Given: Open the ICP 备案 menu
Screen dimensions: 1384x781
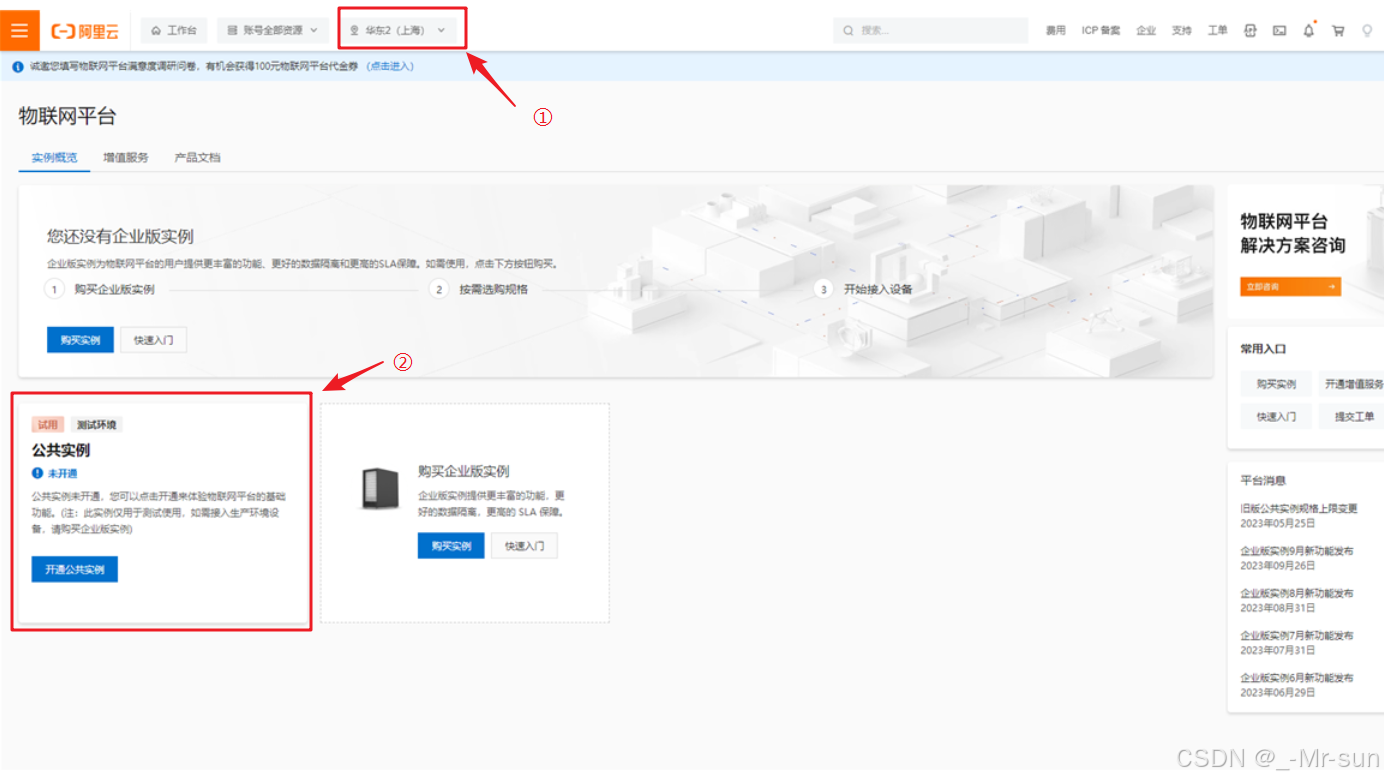Looking at the screenshot, I should 1101,31.
